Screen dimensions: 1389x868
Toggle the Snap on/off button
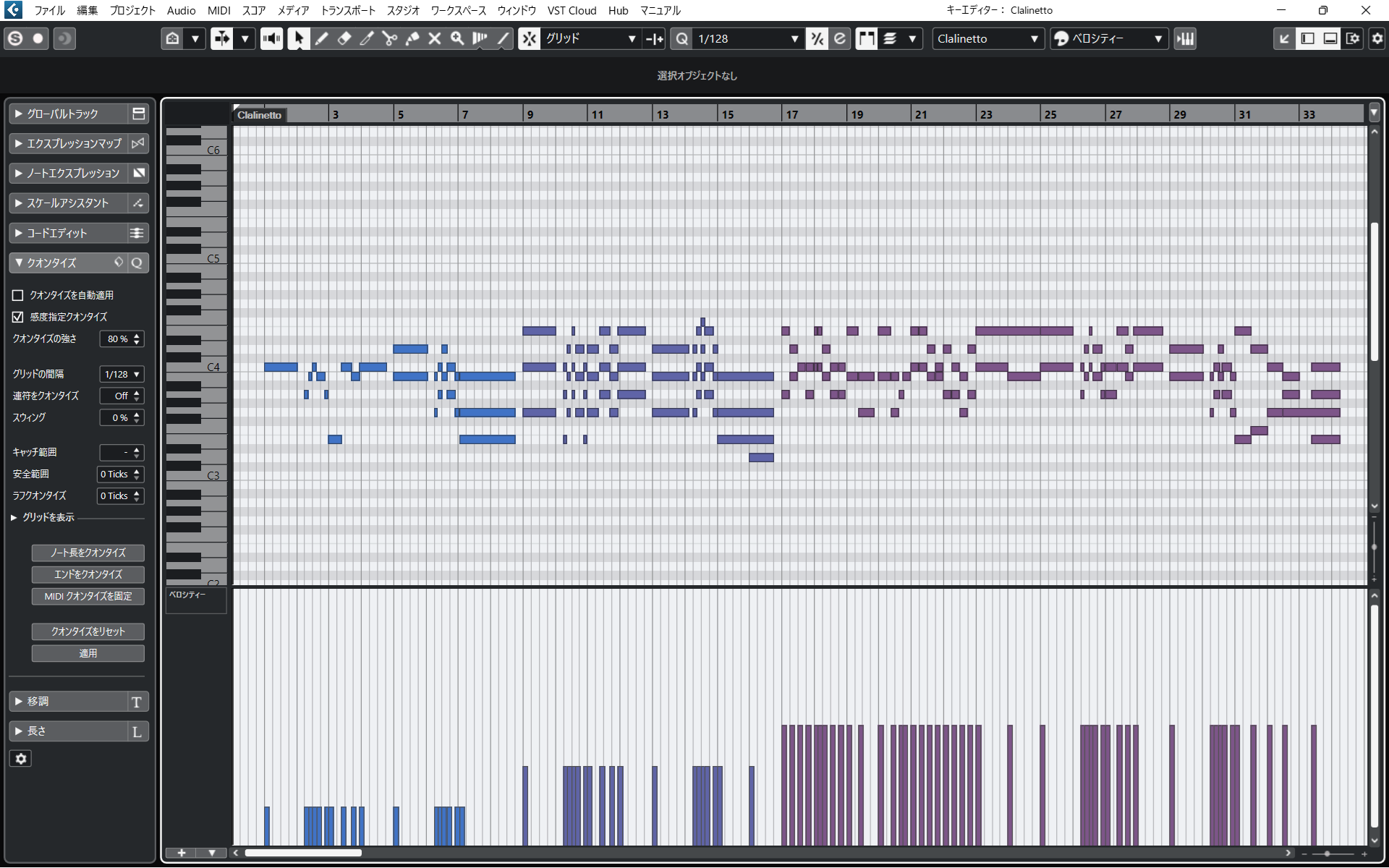tap(530, 38)
